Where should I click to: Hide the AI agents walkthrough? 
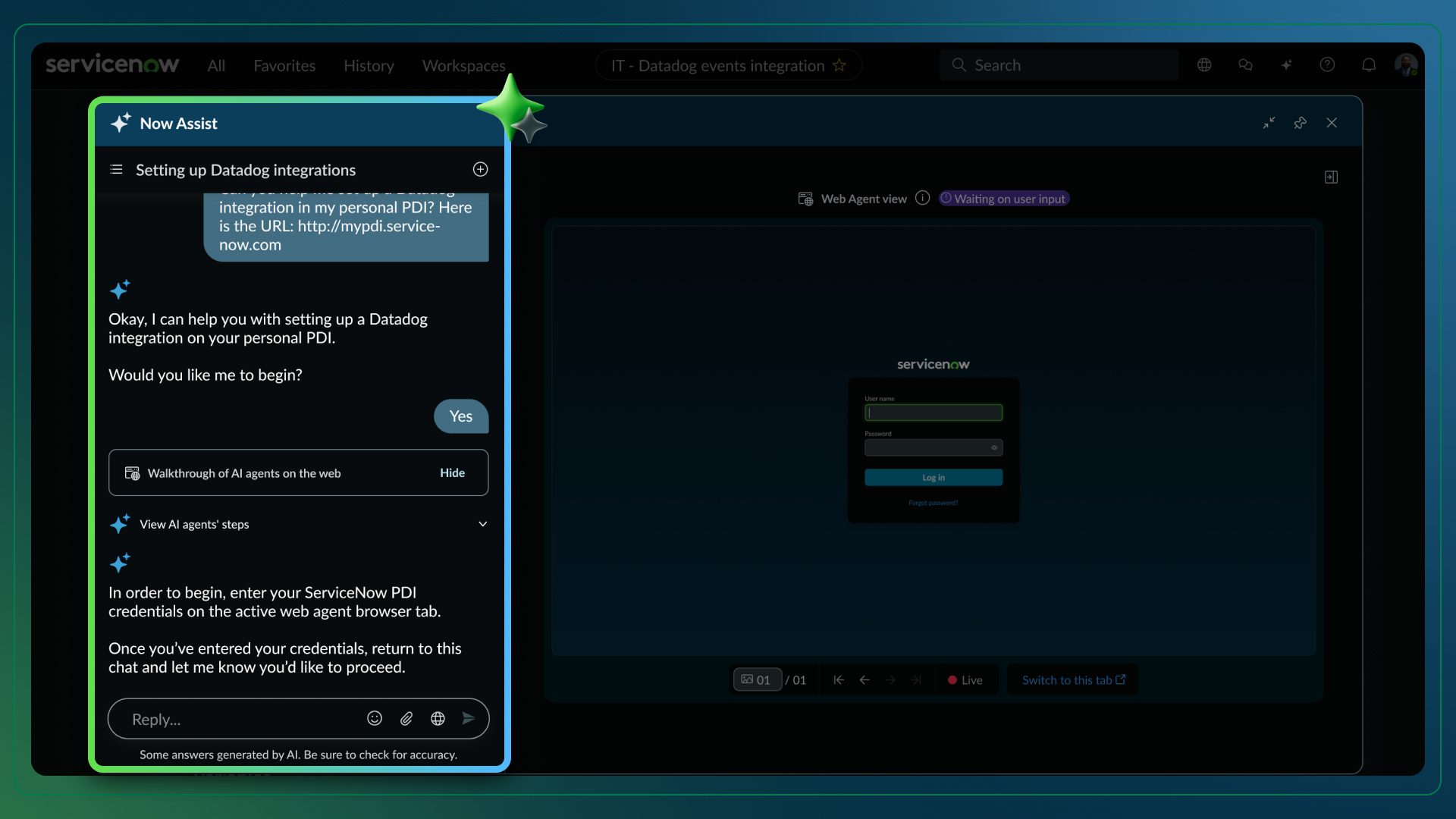click(x=452, y=472)
